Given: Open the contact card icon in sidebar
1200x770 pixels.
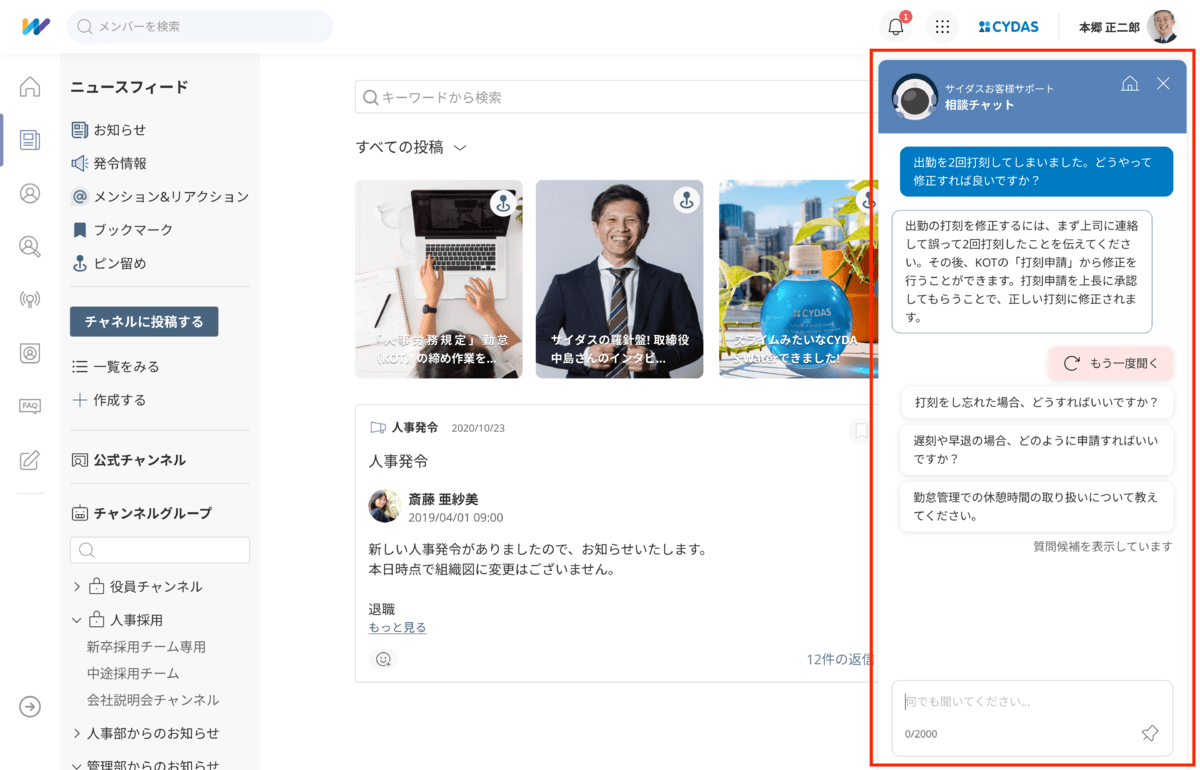Looking at the screenshot, I should click(x=29, y=353).
